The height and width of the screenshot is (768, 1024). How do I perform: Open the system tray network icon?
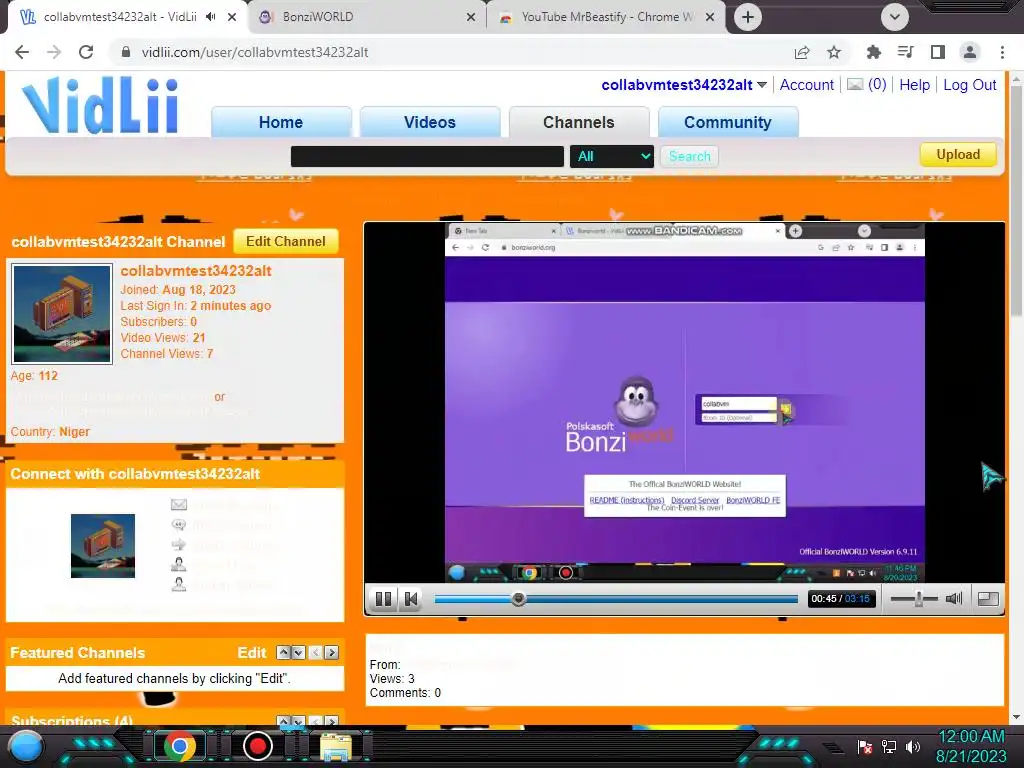(x=889, y=746)
